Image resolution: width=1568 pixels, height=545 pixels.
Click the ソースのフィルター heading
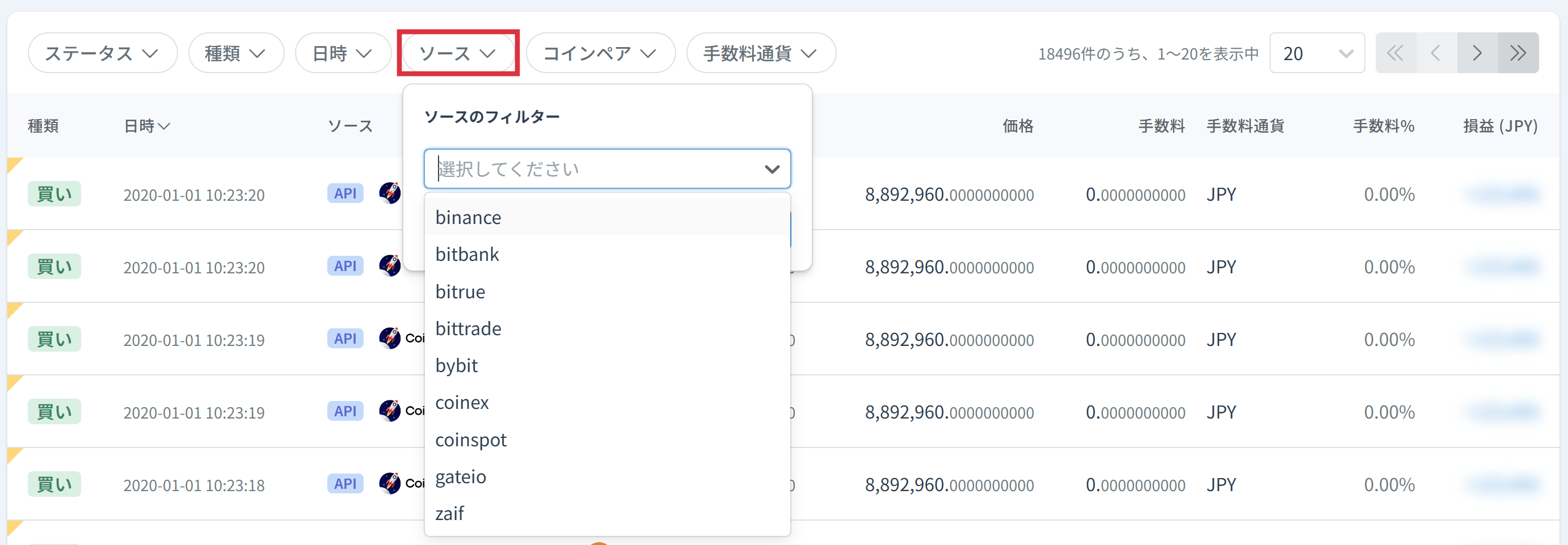492,117
